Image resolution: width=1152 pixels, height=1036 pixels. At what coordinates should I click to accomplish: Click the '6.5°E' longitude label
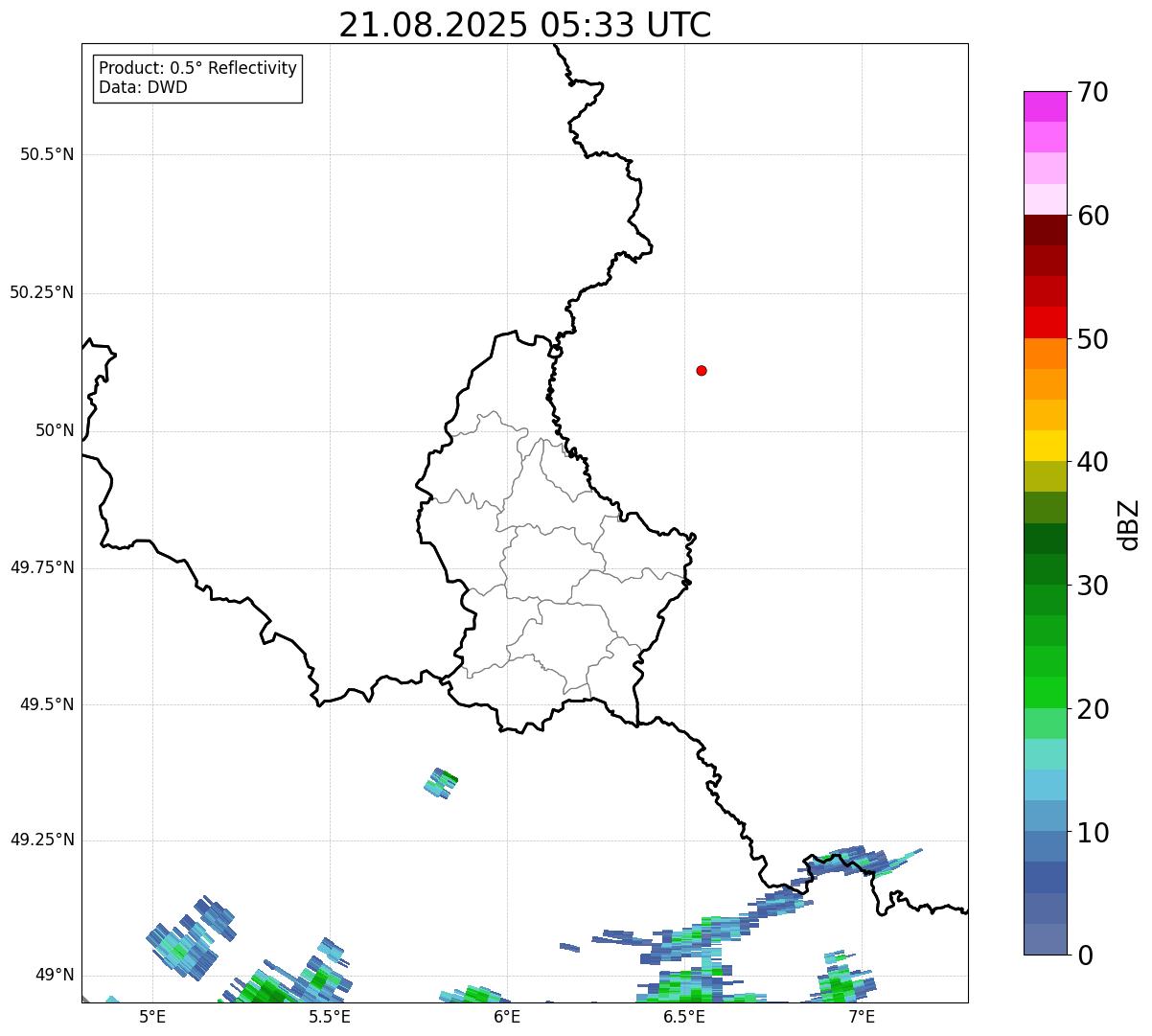tap(684, 1017)
